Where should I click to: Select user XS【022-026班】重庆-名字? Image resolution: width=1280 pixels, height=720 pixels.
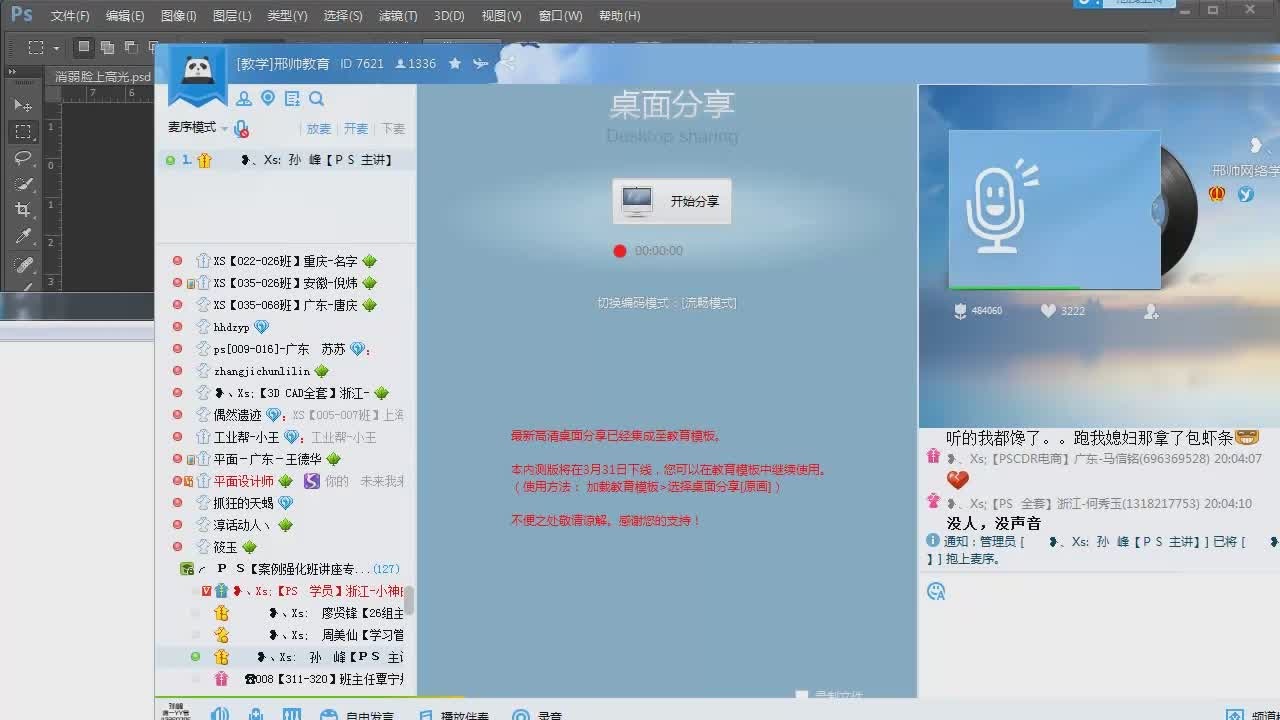click(285, 261)
